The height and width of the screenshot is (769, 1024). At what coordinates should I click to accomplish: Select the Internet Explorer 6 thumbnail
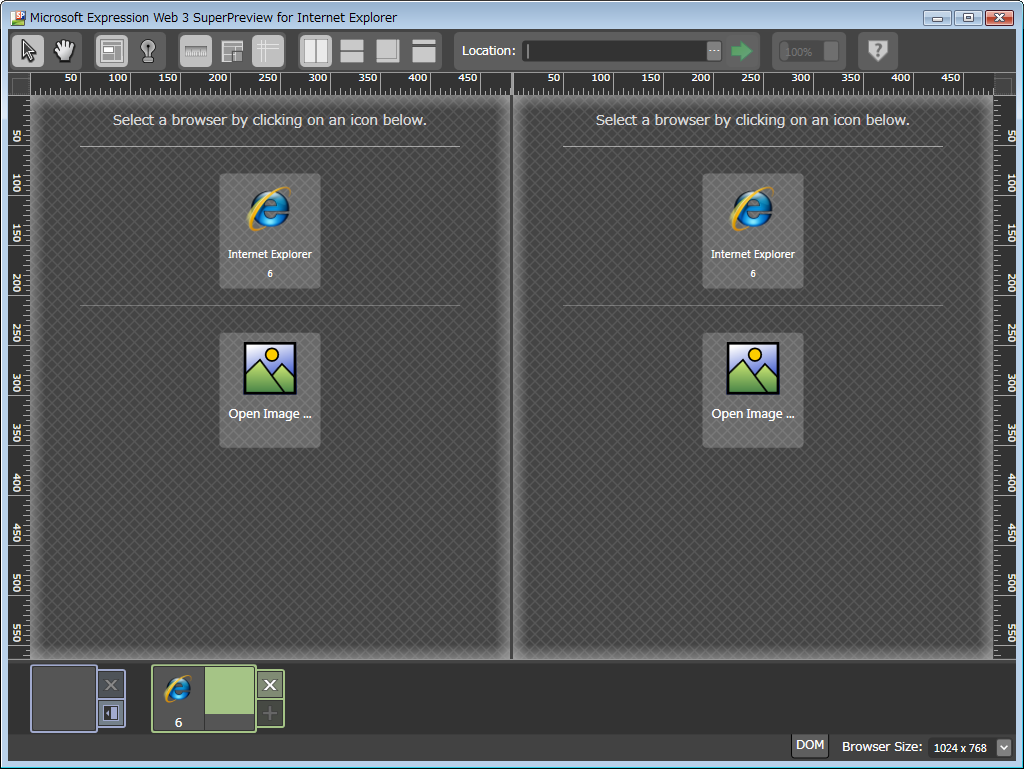(178, 698)
